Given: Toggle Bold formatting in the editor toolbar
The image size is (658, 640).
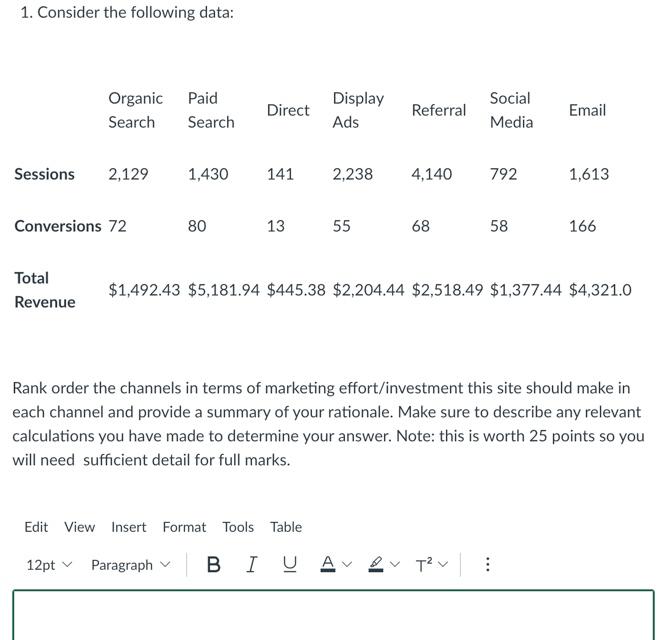Looking at the screenshot, I should pos(214,564).
